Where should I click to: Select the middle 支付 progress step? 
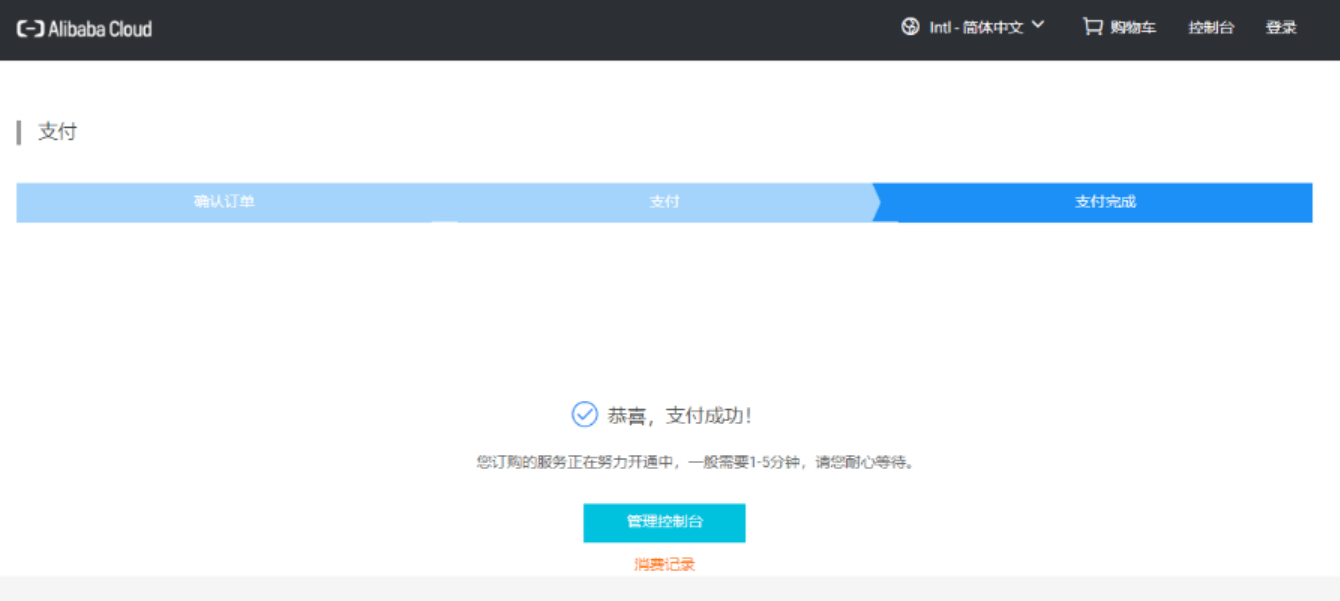point(664,202)
